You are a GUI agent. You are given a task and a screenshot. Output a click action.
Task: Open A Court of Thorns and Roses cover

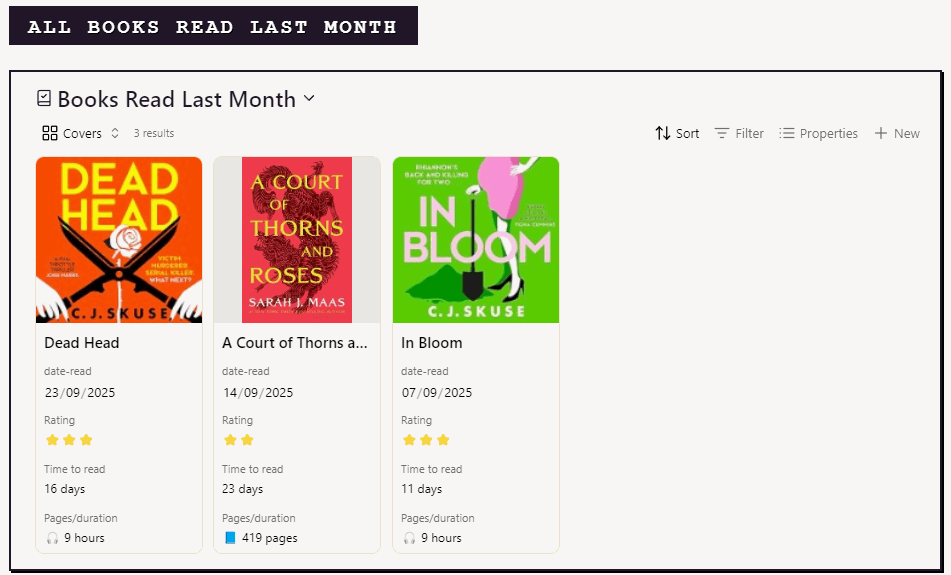297,240
